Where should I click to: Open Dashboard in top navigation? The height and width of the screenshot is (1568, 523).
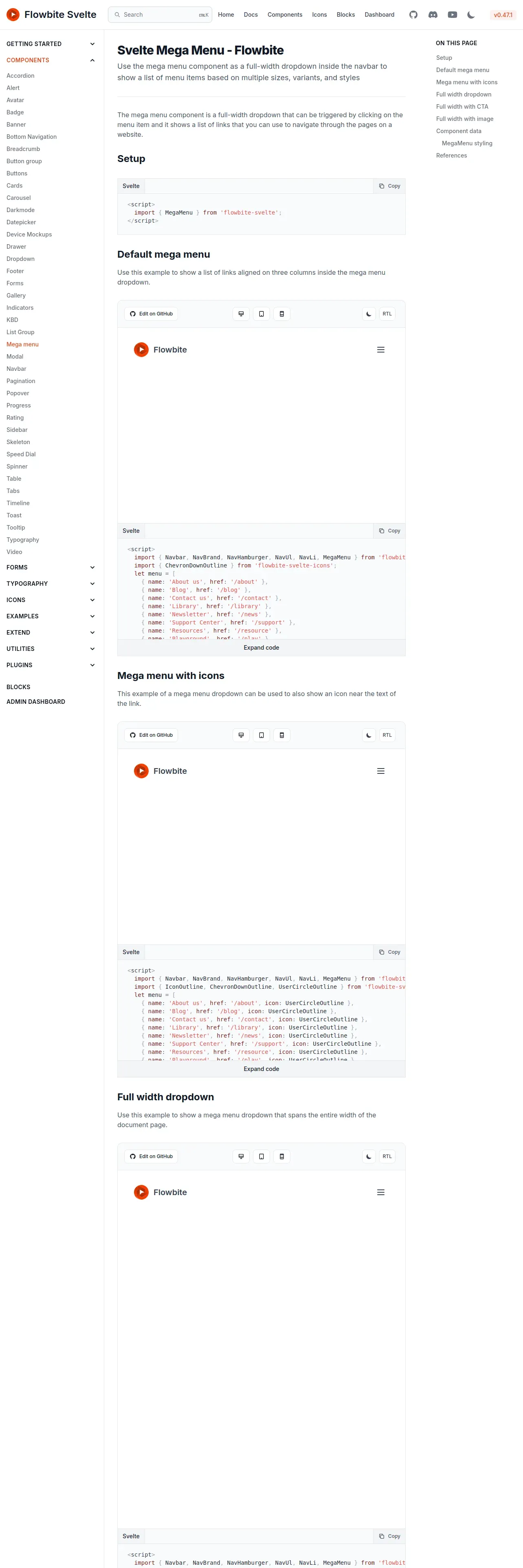coord(379,15)
